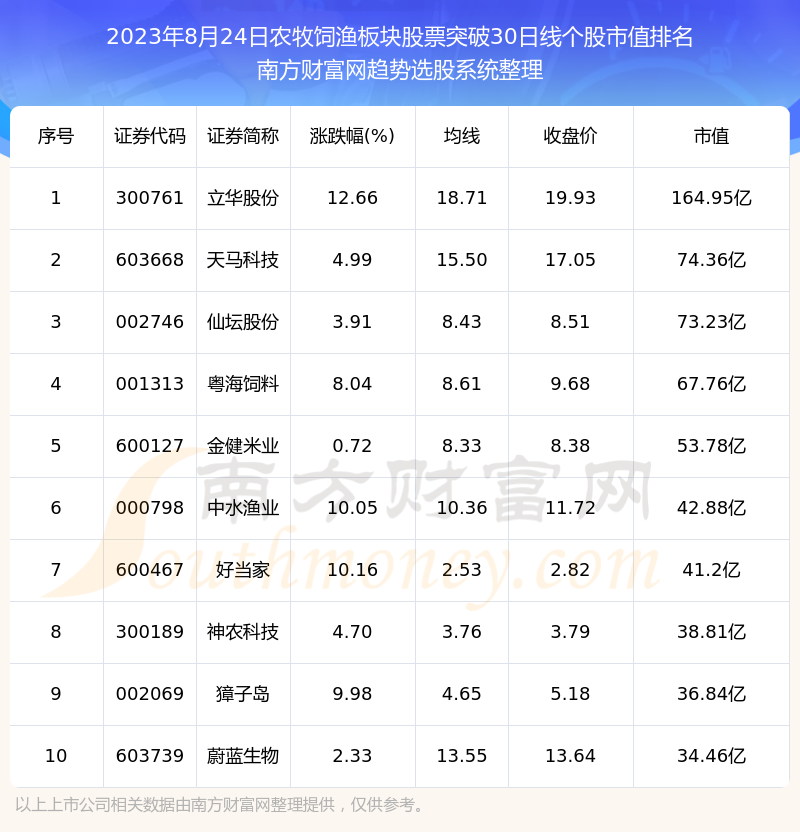Select stock code 002746
Viewport: 800px width, 832px height.
(x=150, y=322)
